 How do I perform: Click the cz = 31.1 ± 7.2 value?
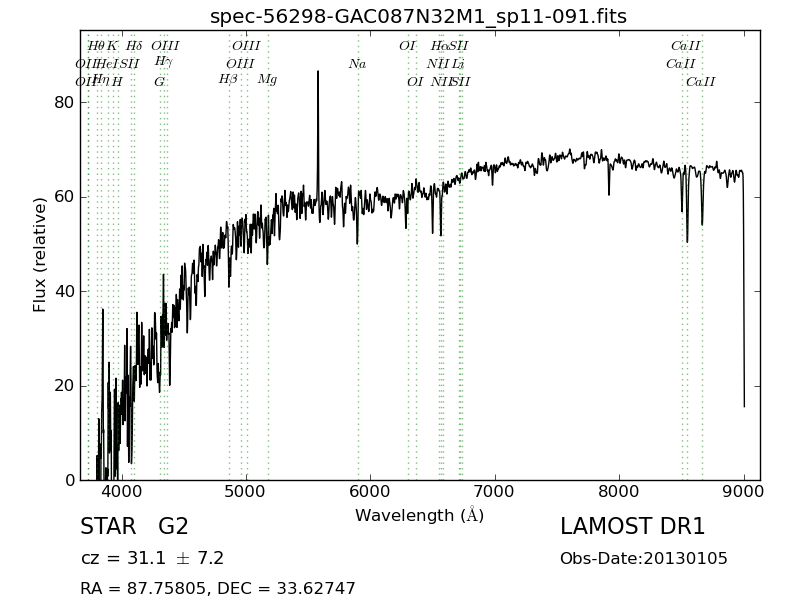pos(152,558)
